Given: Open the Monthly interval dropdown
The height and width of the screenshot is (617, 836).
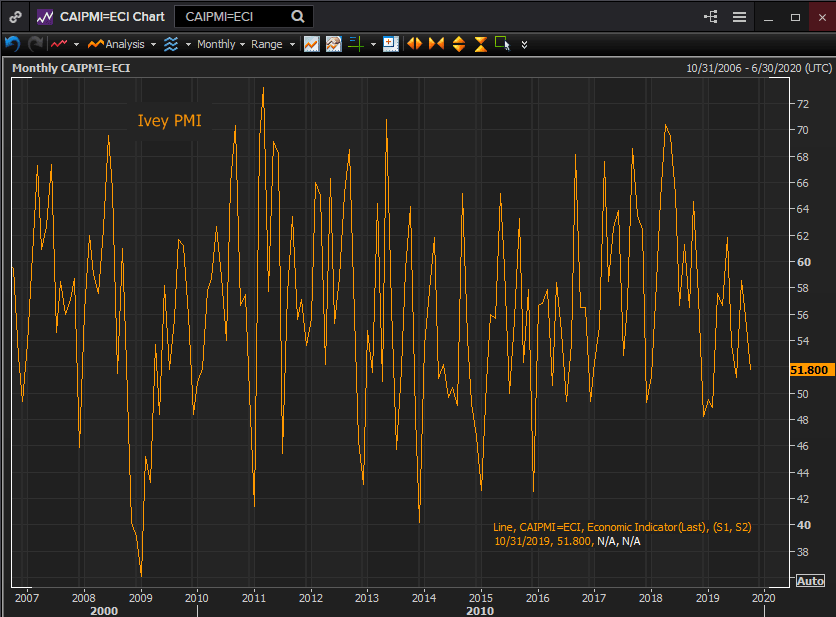Looking at the screenshot, I should [220, 44].
